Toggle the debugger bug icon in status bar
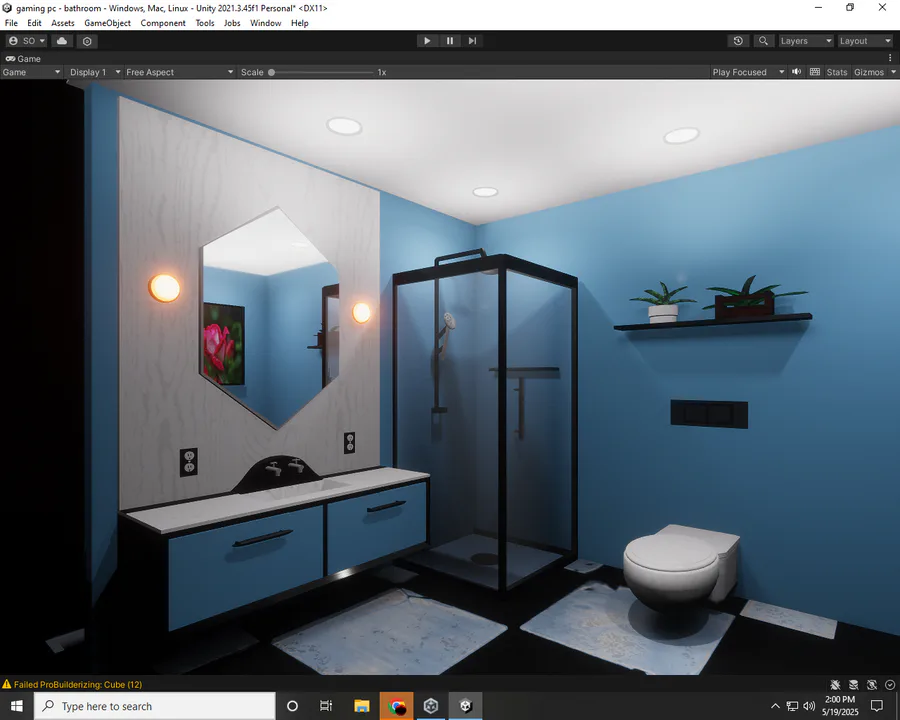This screenshot has height=720, width=900. 835,684
